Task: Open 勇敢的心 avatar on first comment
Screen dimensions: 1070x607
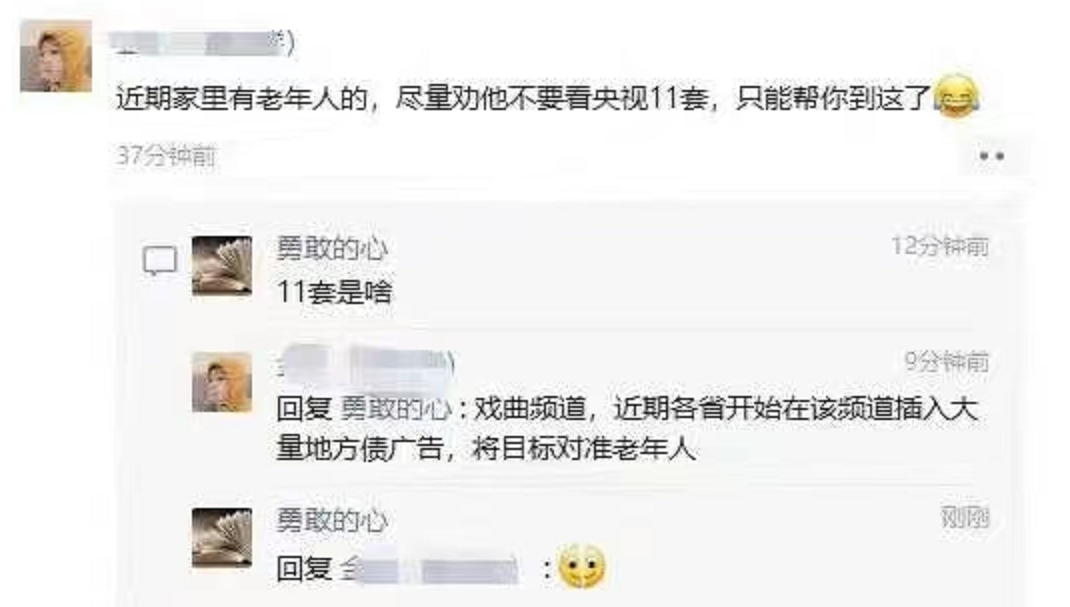Action: click(222, 265)
